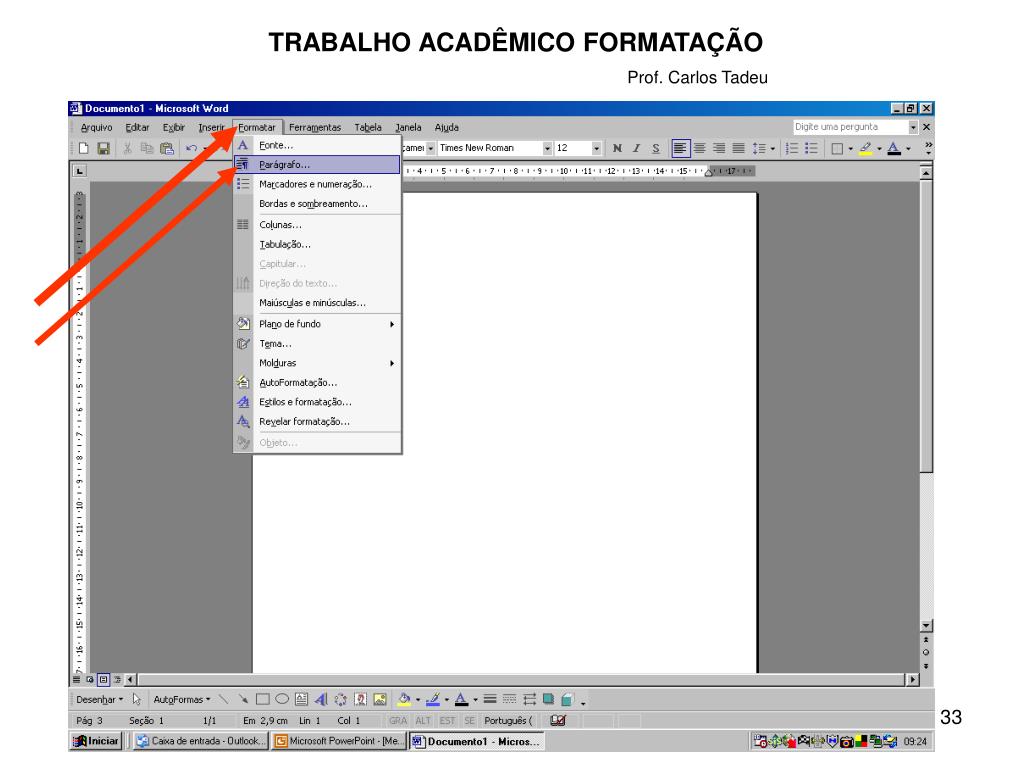The image size is (1024, 768).
Task: Select Align Right paragraph alignment
Action: click(718, 148)
